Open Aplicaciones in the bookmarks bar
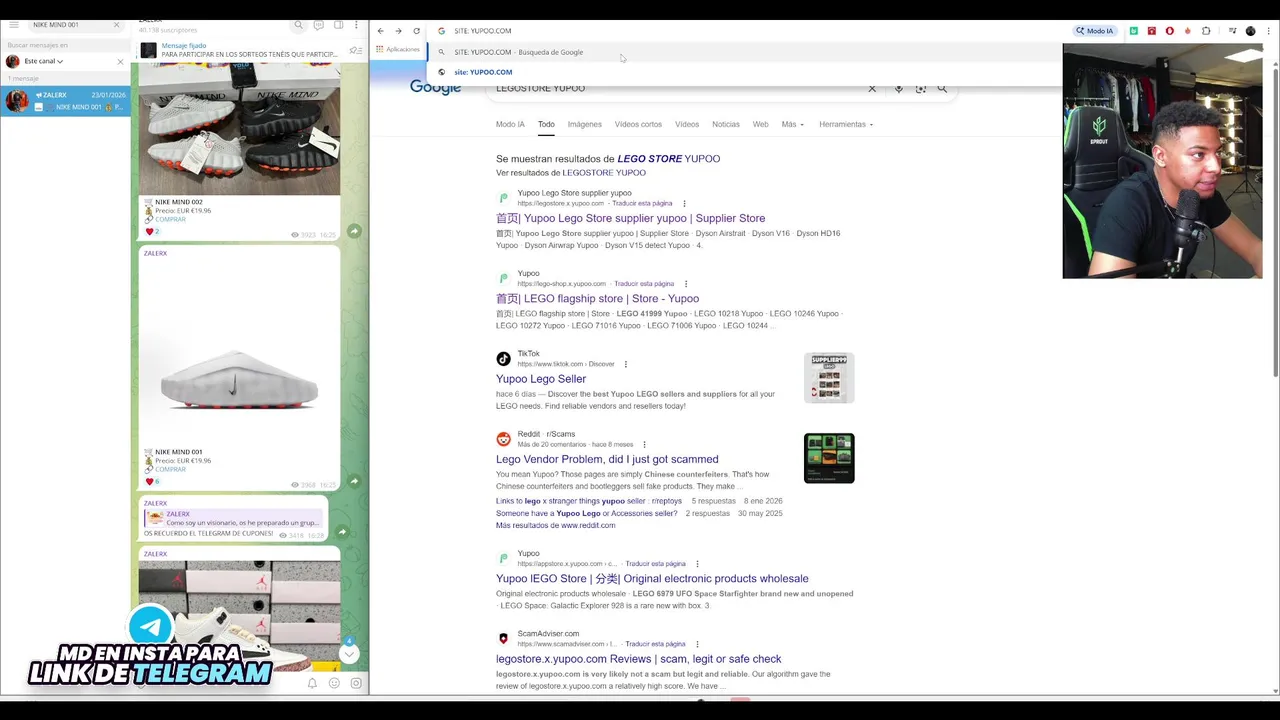 coord(399,49)
